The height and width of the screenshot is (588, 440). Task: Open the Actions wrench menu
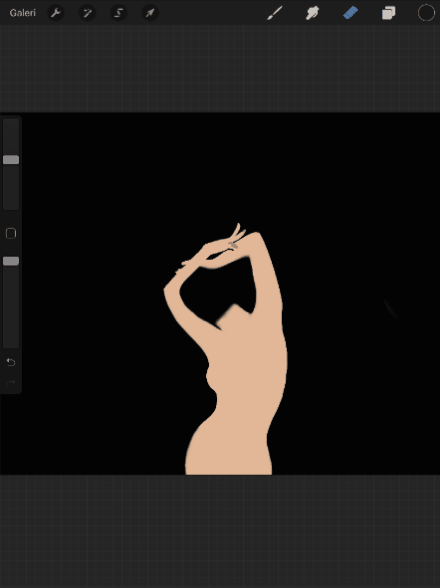click(x=56, y=13)
